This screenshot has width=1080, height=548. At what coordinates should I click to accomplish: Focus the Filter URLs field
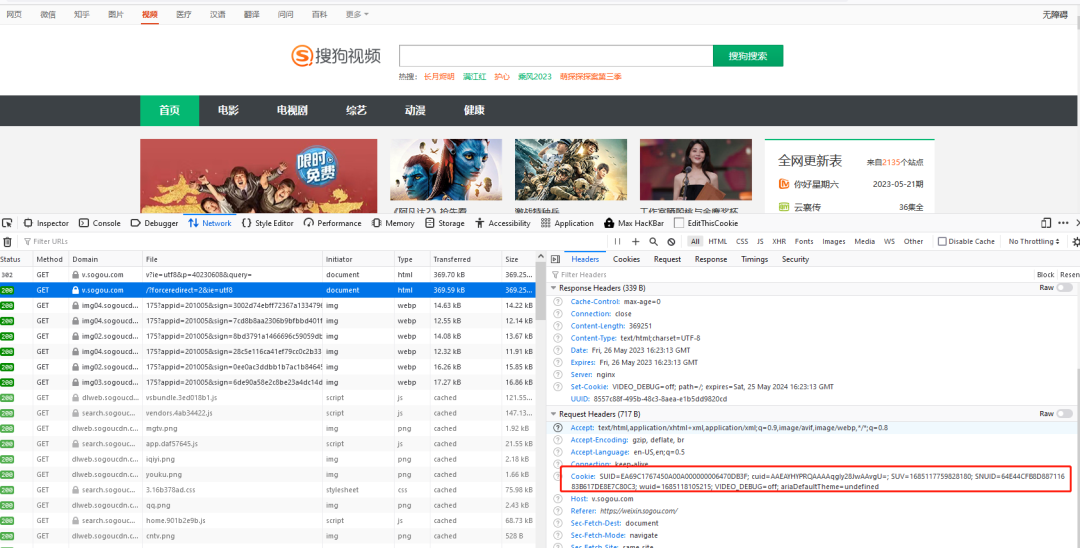(x=313, y=242)
